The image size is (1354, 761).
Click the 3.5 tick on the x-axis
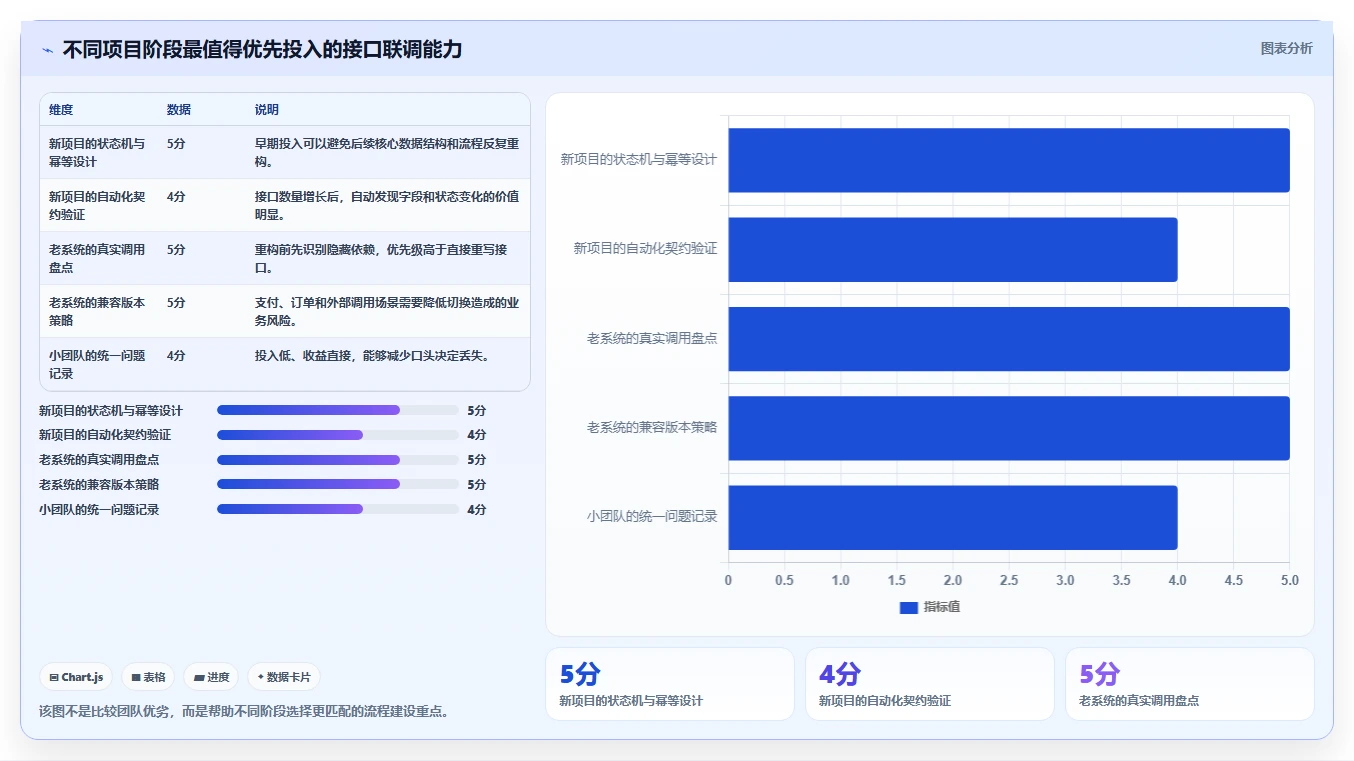click(1121, 580)
